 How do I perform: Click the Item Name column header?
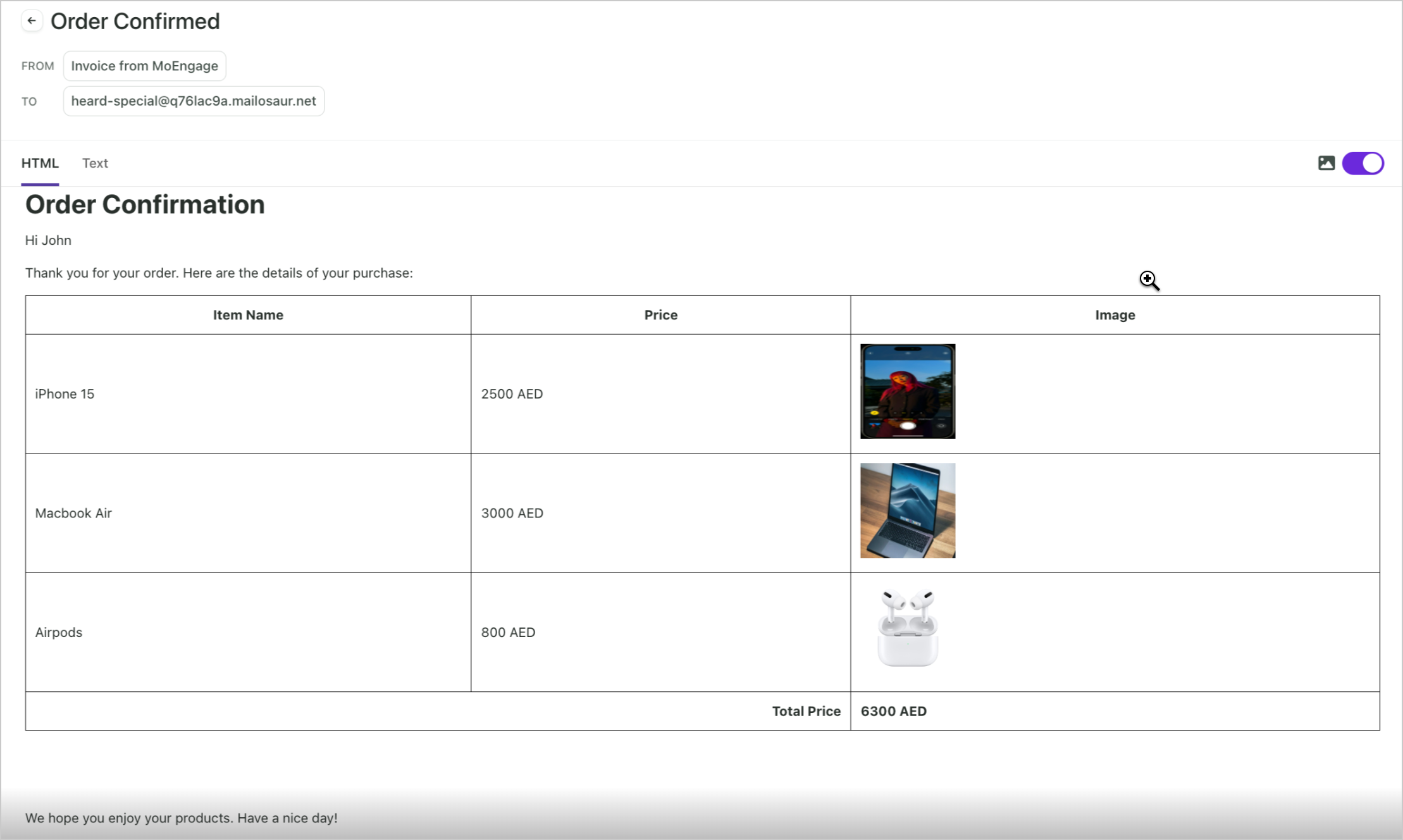(x=248, y=315)
